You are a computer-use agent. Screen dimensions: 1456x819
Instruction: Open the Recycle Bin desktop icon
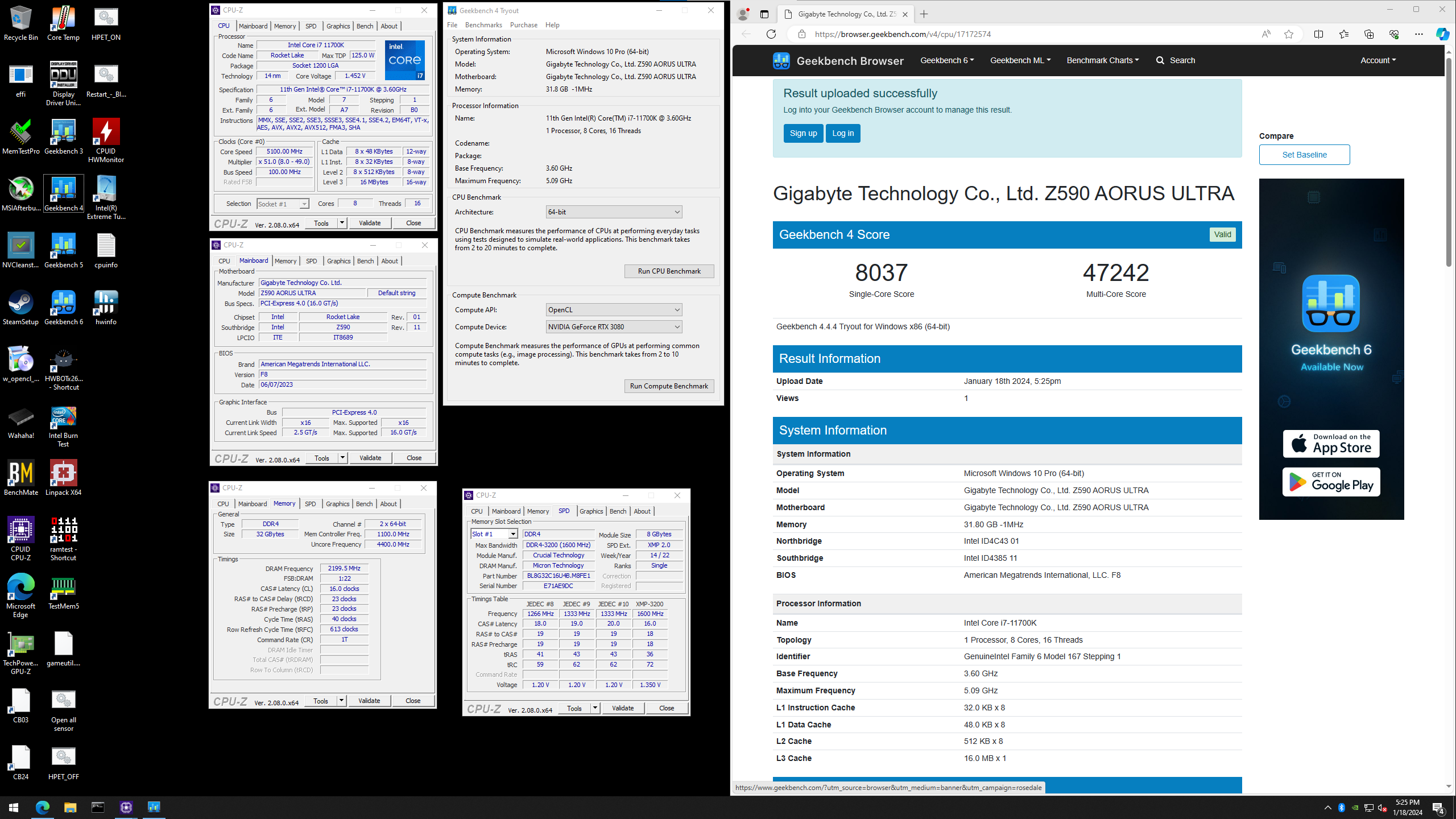pos(21,23)
